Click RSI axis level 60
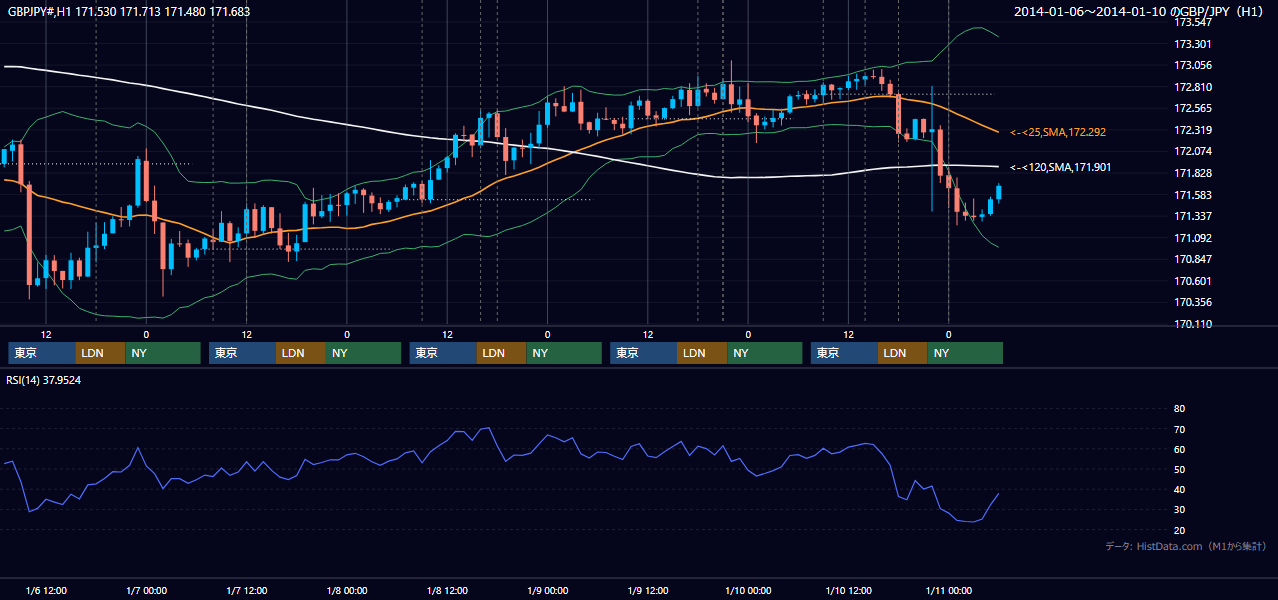This screenshot has width=1278, height=600. click(x=1179, y=449)
